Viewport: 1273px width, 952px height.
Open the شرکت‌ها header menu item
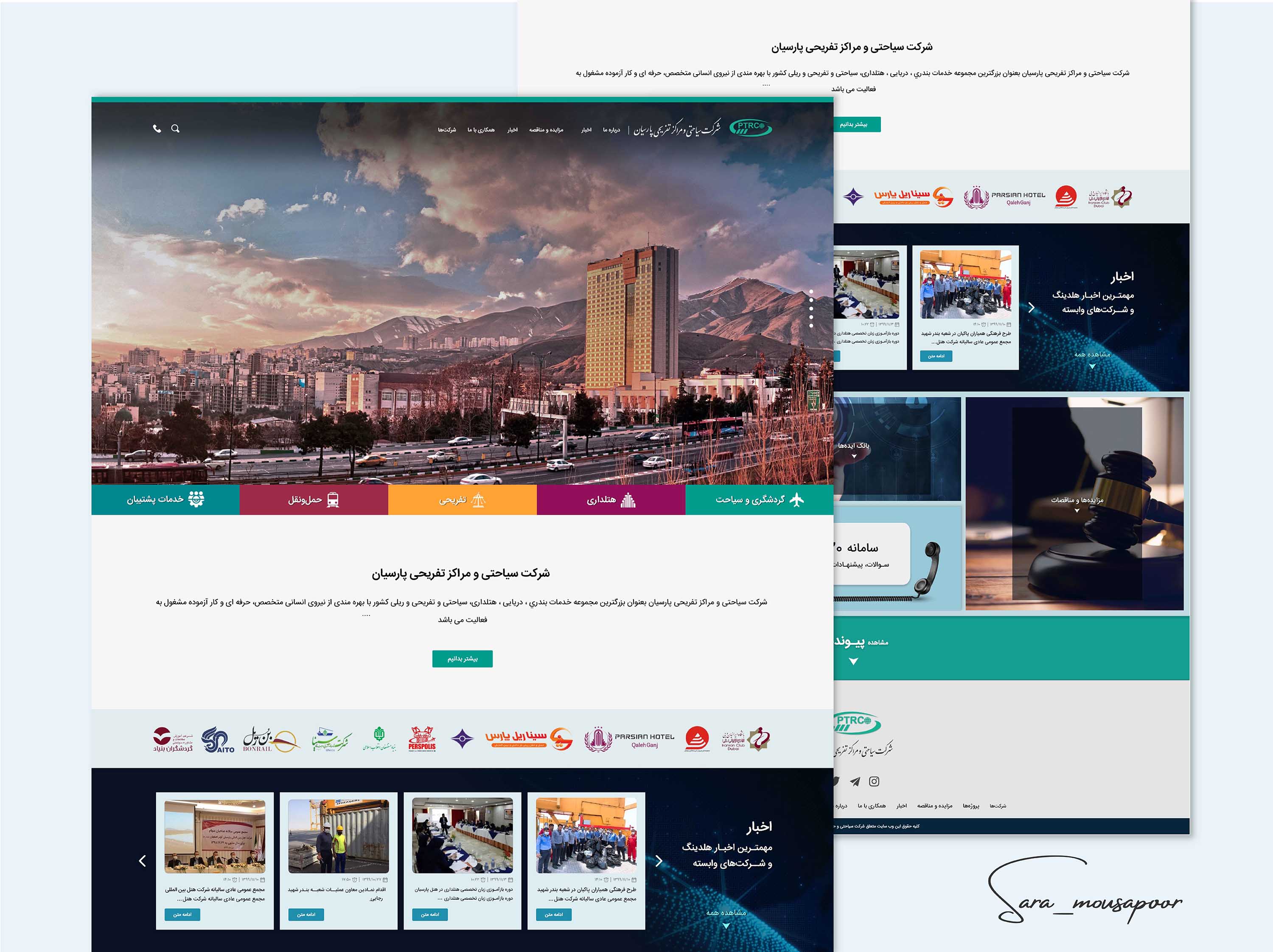click(447, 130)
